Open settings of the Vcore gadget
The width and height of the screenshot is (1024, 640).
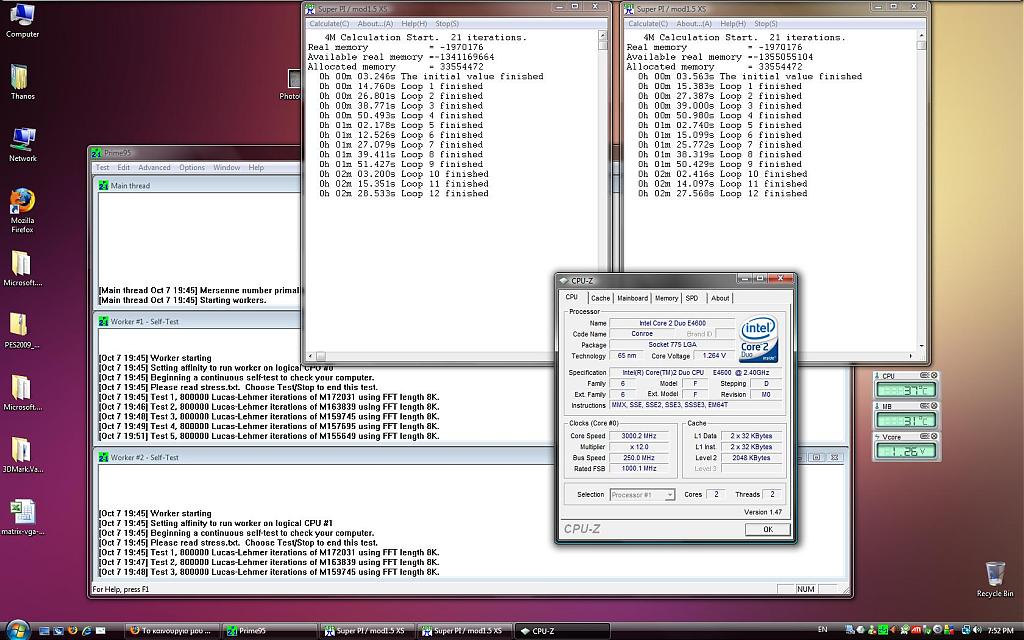click(924, 436)
